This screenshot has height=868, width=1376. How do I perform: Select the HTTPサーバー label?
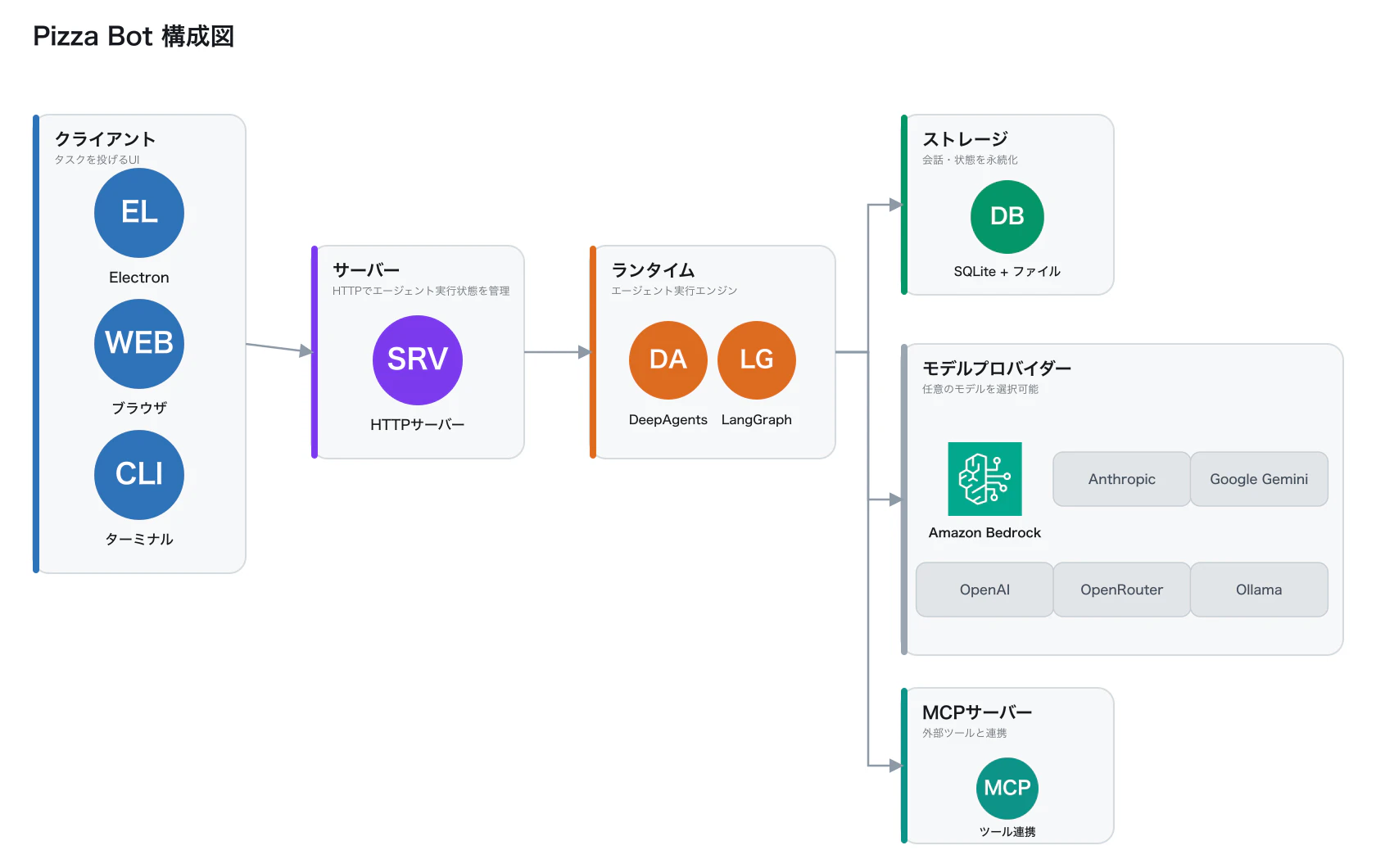pos(418,424)
